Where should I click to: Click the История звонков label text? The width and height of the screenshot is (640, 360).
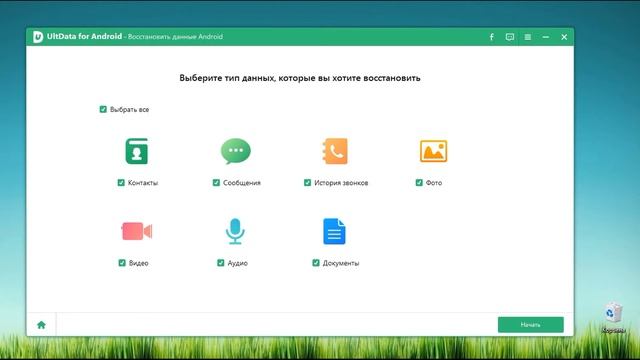341,183
